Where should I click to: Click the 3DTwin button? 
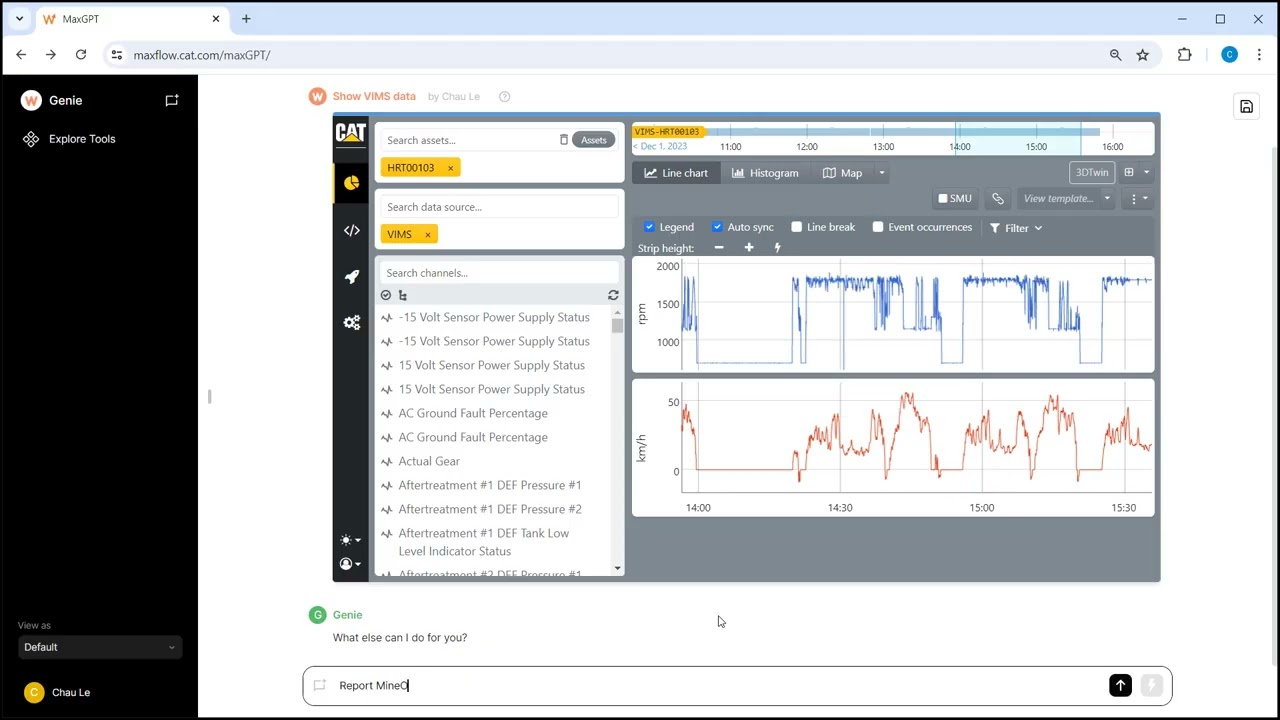(1092, 173)
